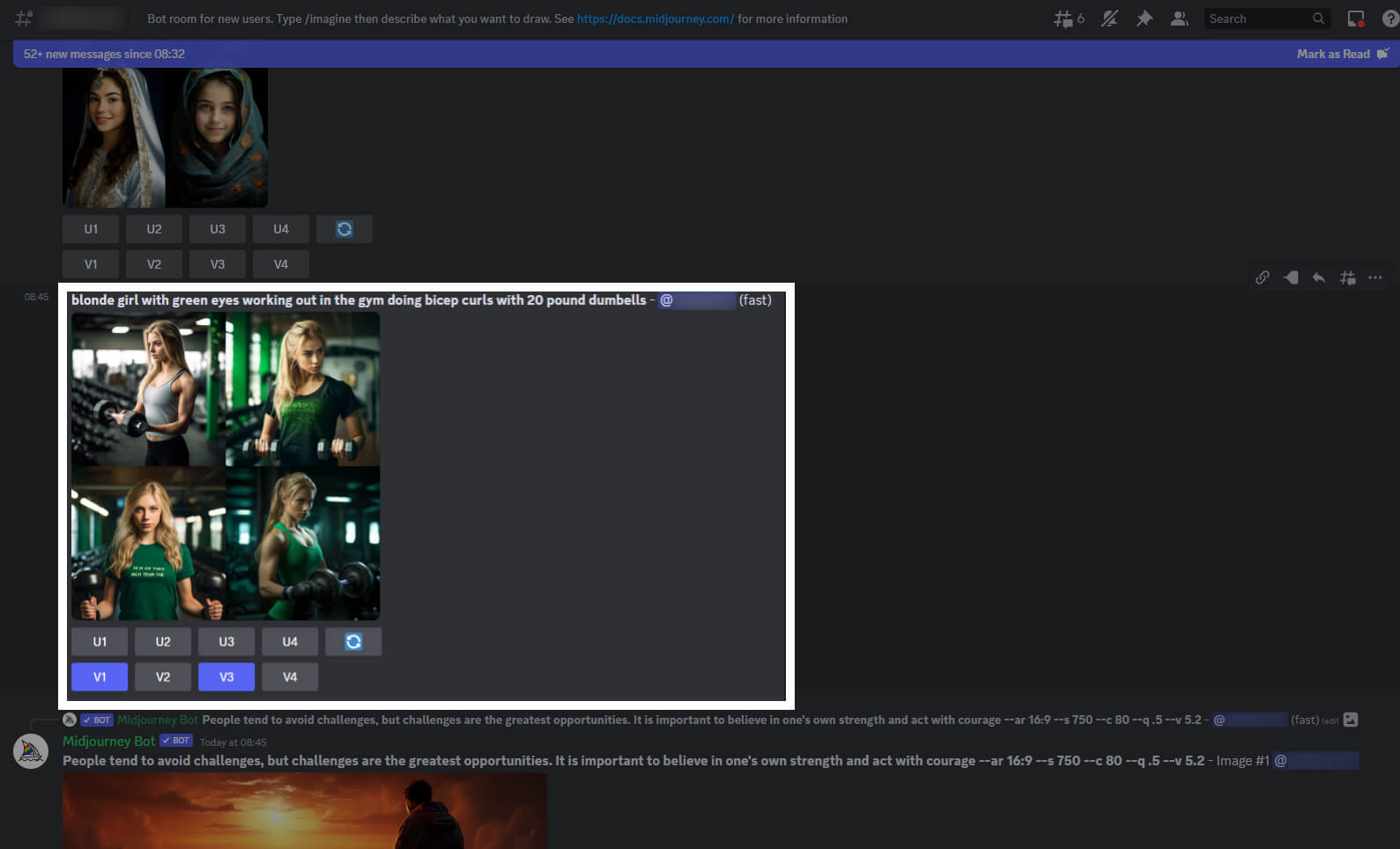The width and height of the screenshot is (1400, 849).
Task: Click reroll button under headscarf portraits
Action: pos(344,229)
